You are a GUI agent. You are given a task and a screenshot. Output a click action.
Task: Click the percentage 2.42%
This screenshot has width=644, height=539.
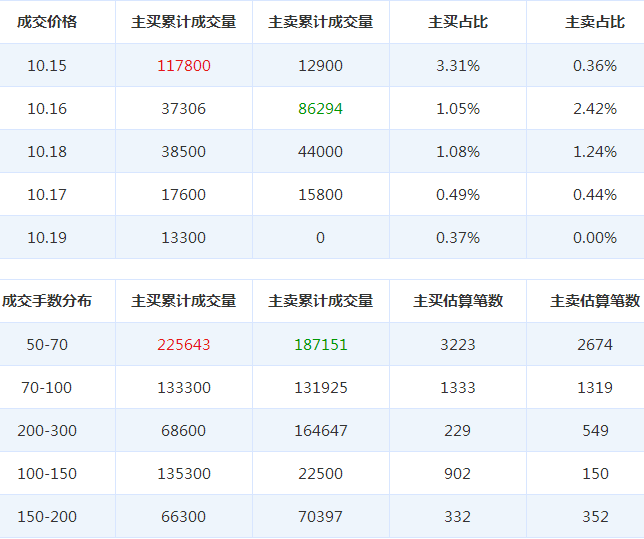click(595, 109)
